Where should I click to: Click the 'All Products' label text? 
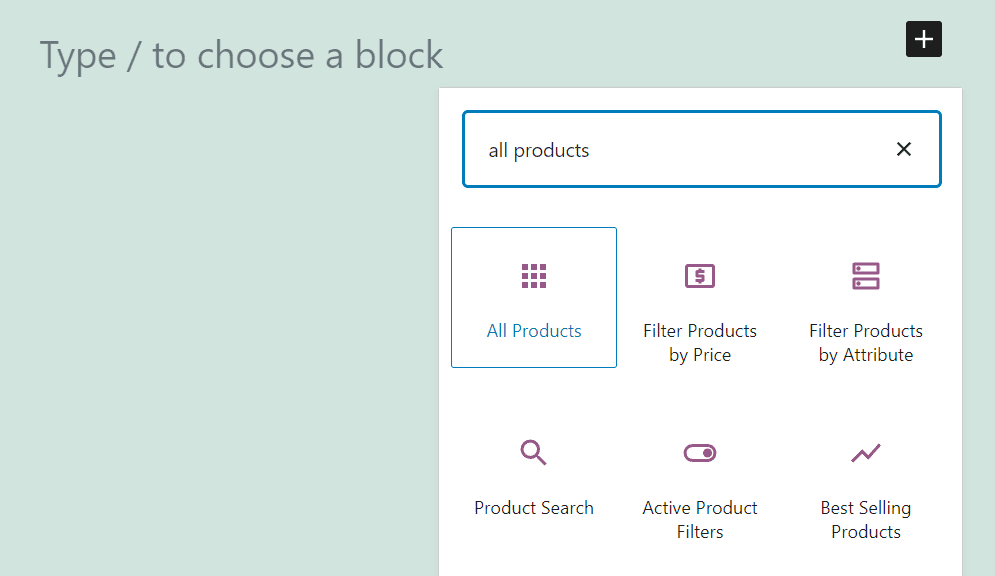click(533, 330)
